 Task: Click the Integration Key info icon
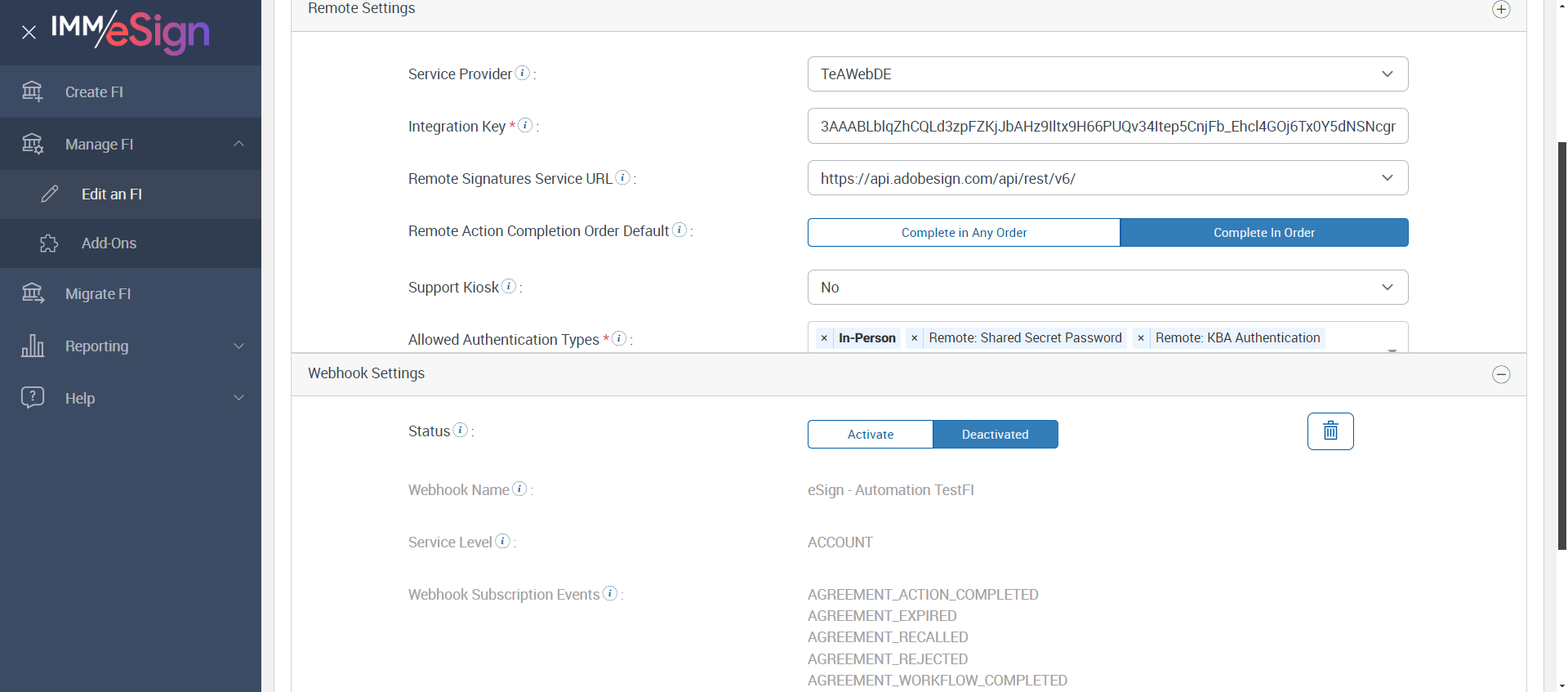526,125
